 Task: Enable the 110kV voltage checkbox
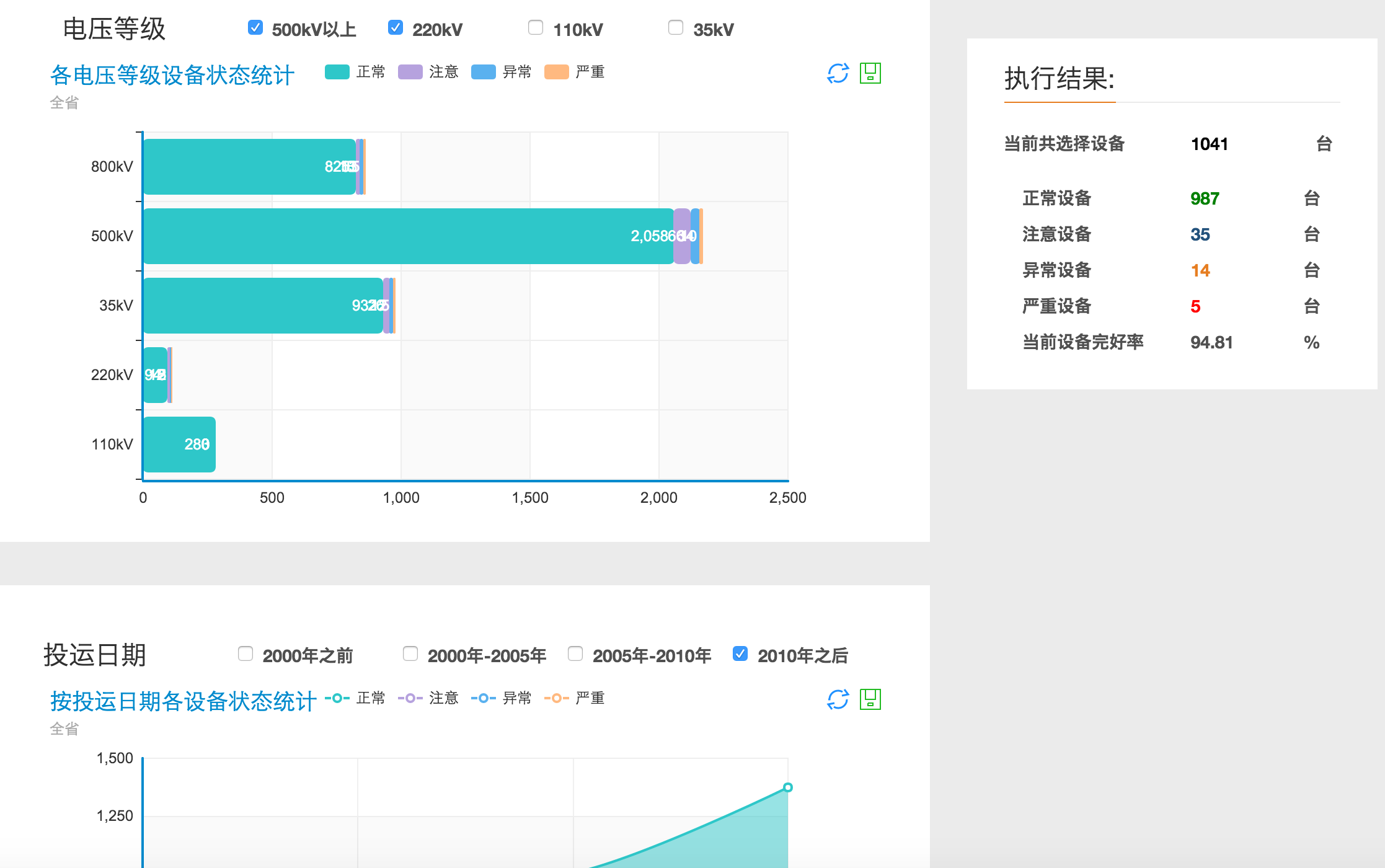tap(536, 28)
